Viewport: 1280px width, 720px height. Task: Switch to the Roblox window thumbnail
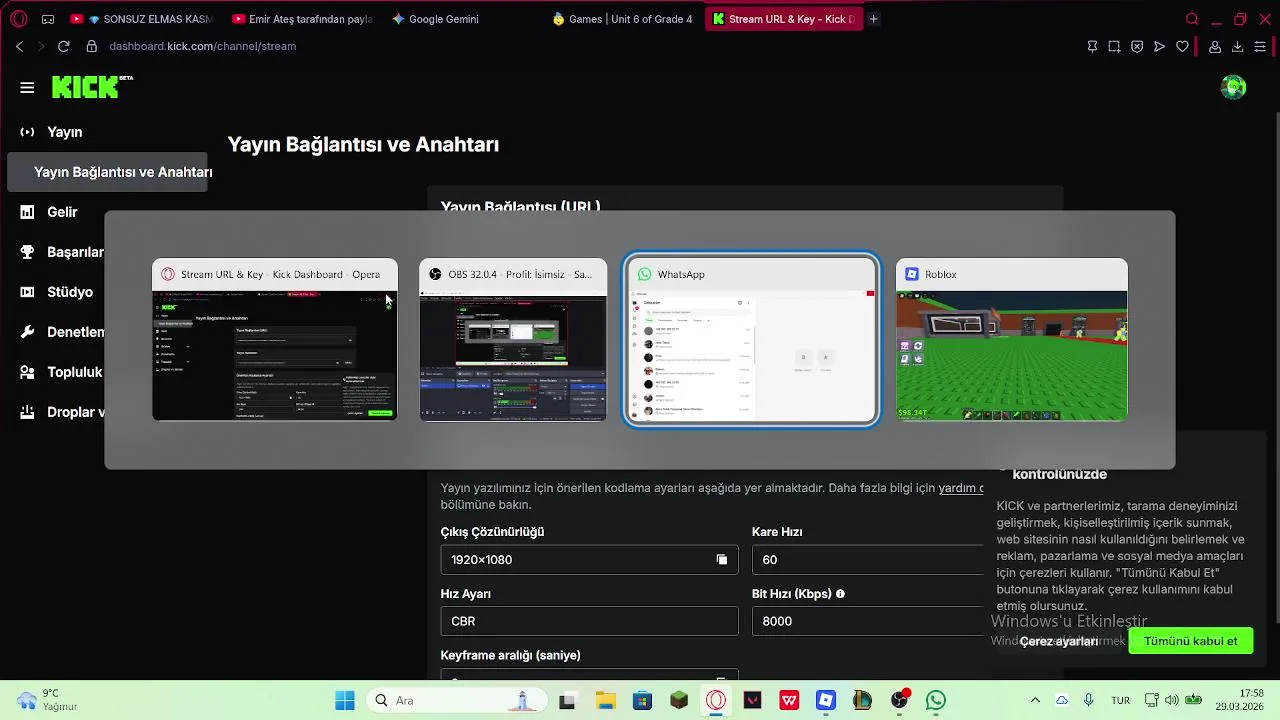tap(1012, 340)
